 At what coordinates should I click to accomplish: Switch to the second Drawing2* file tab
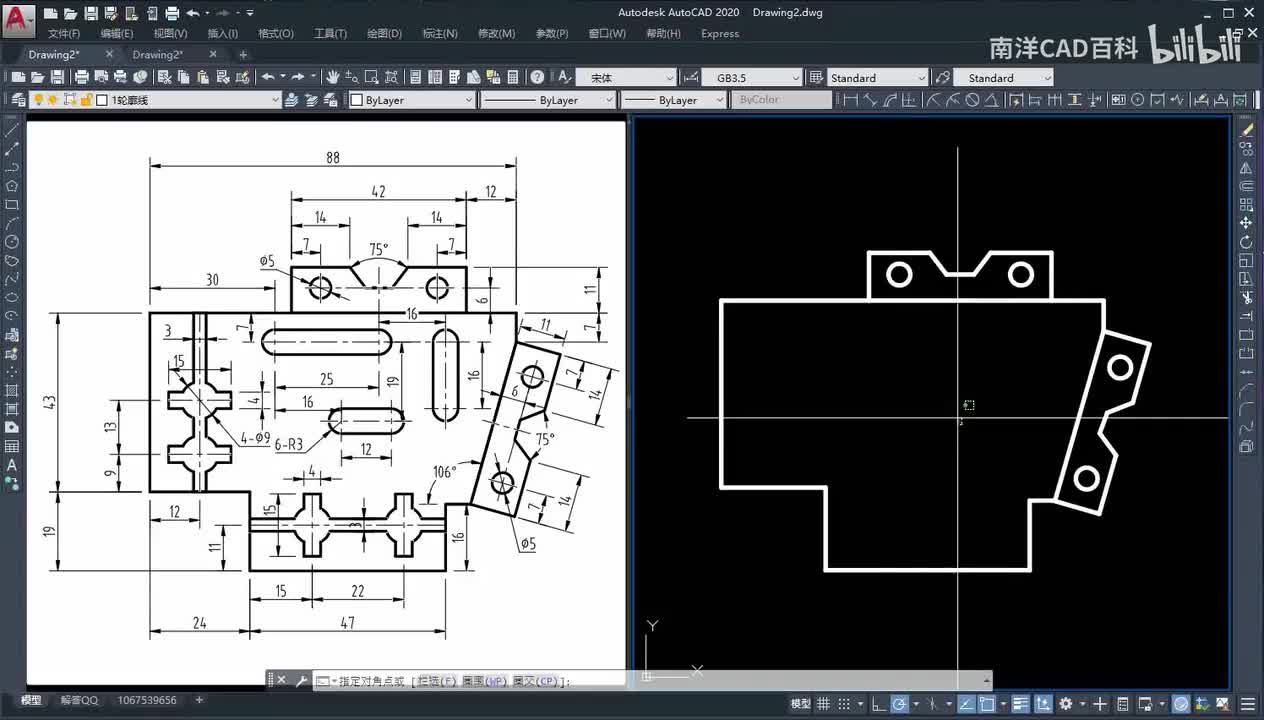[x=158, y=55]
